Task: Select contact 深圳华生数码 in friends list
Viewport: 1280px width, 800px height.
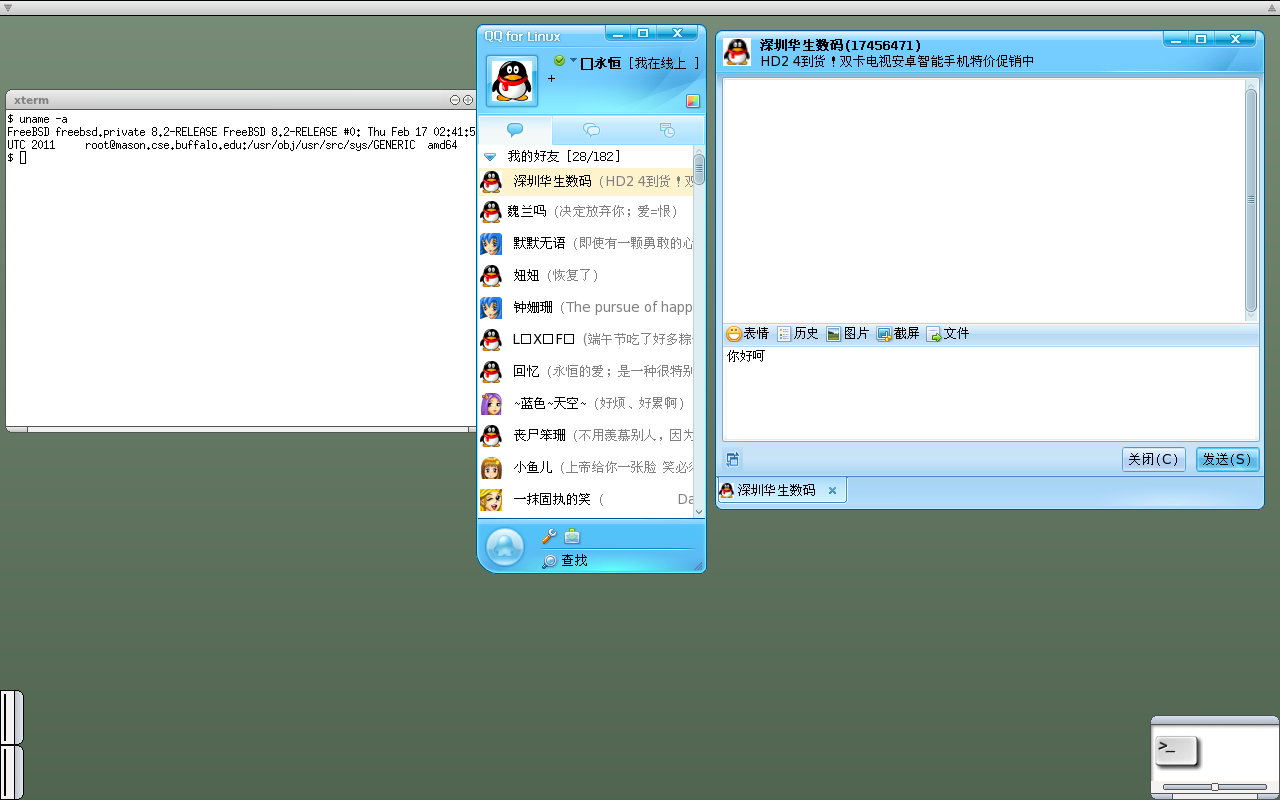Action: point(586,181)
